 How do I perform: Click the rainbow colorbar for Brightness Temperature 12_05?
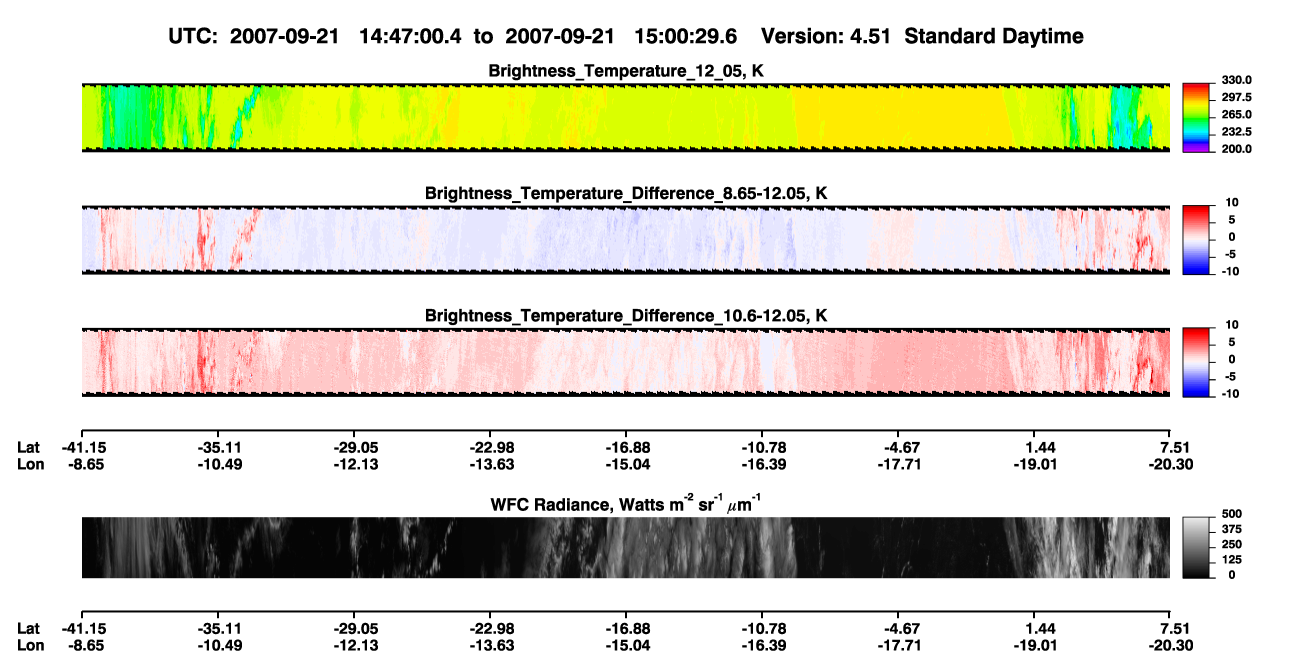(1196, 117)
